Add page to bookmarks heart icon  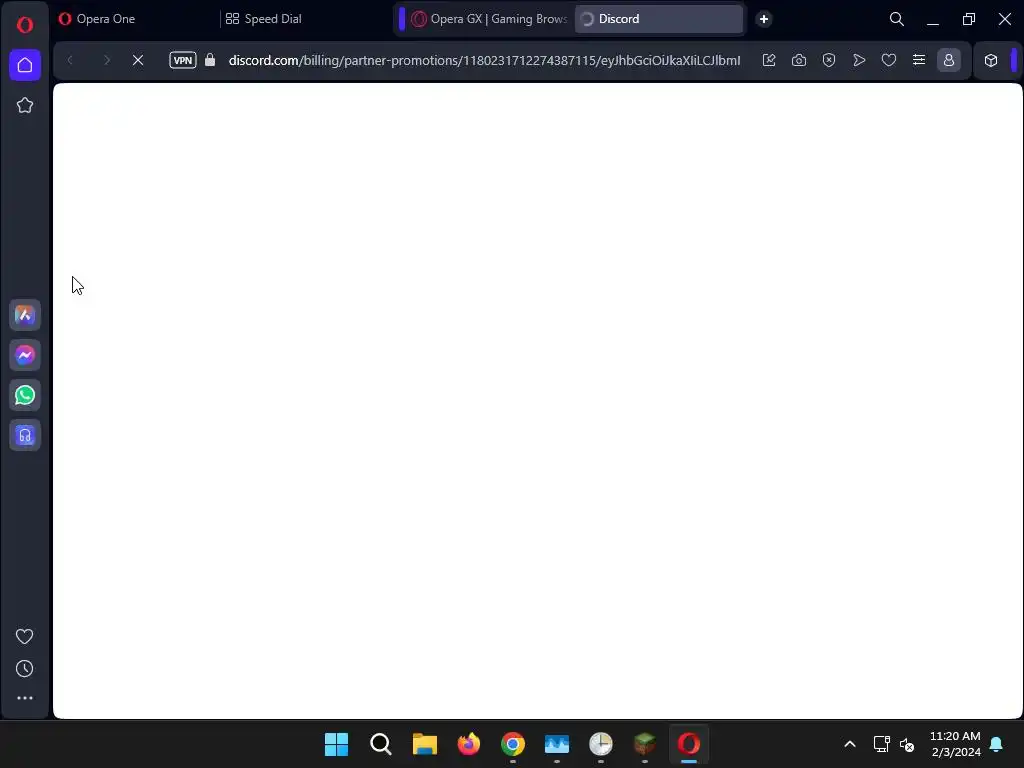pos(889,60)
